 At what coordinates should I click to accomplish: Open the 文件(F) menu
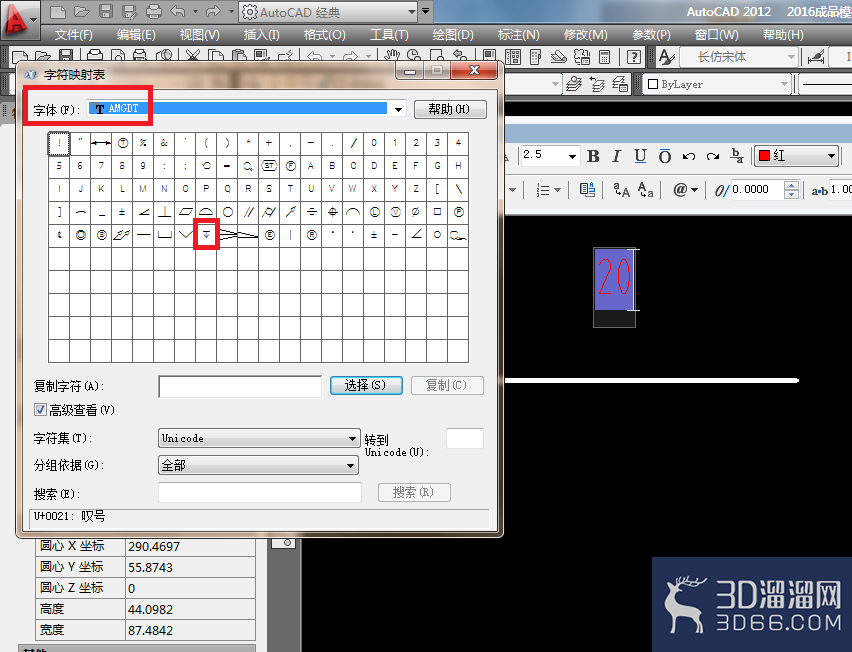pos(73,35)
